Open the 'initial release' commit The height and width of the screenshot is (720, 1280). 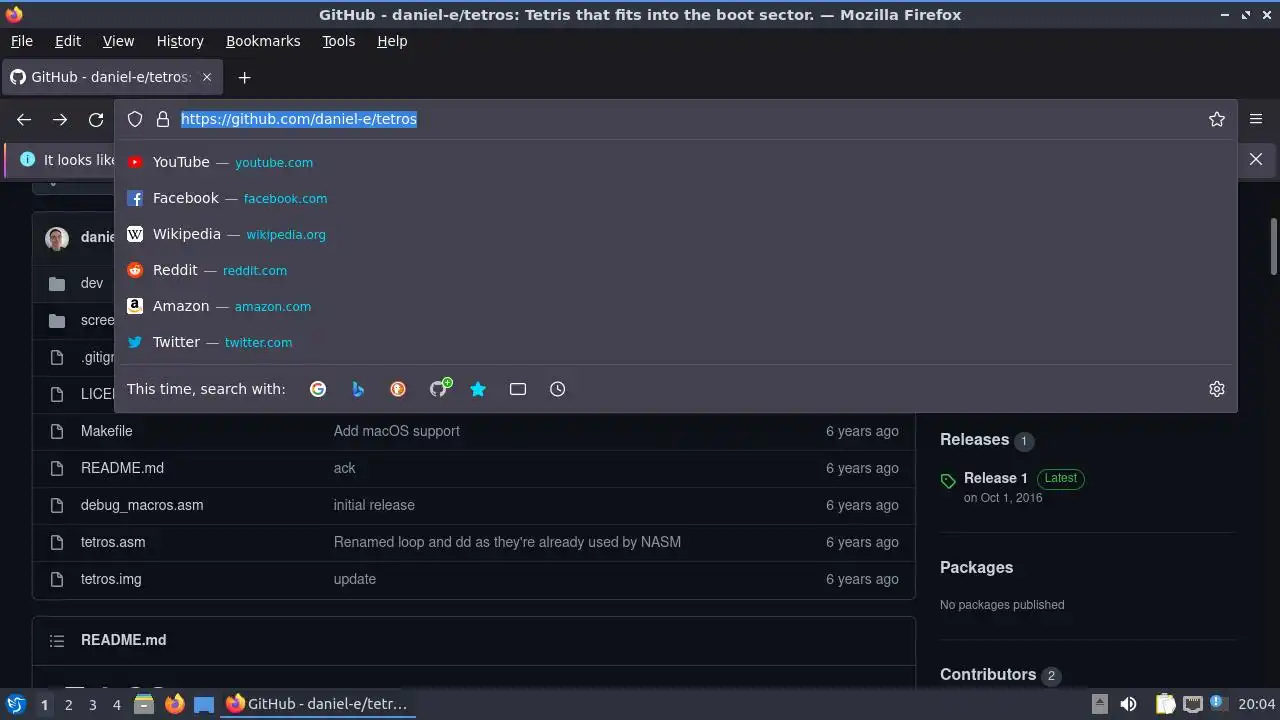[x=374, y=505]
